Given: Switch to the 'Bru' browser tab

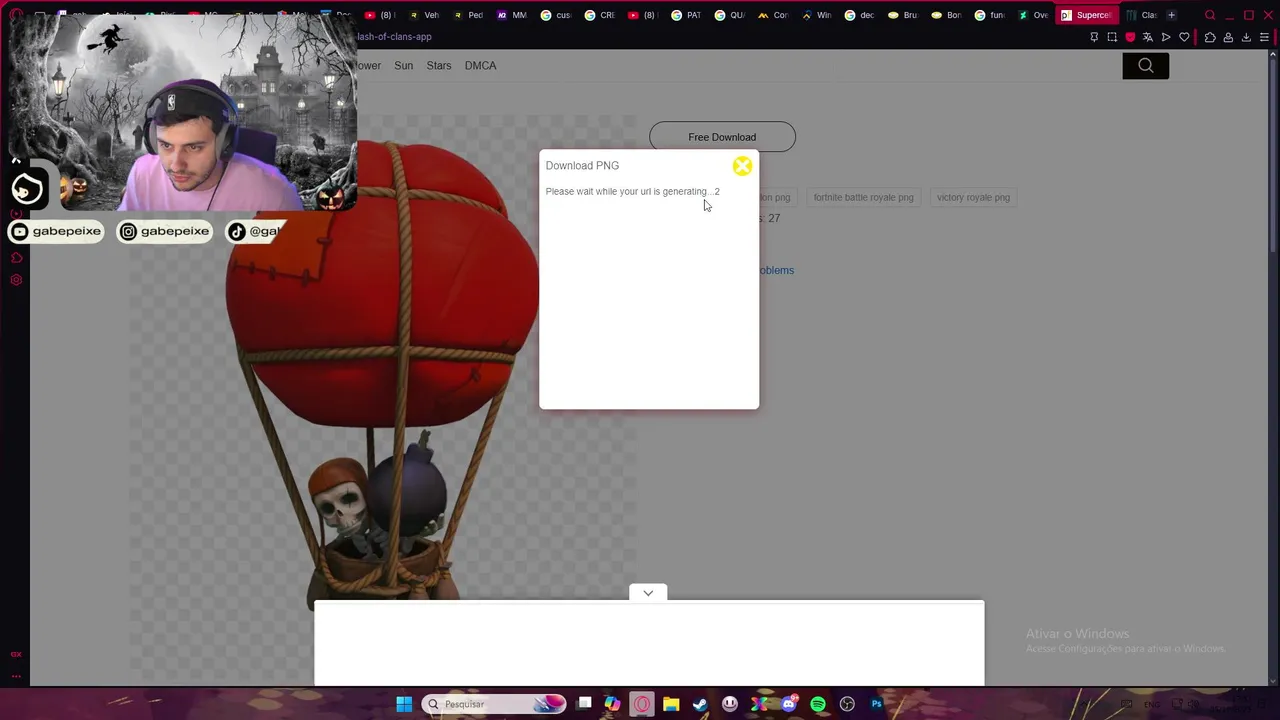Looking at the screenshot, I should click(x=903, y=15).
